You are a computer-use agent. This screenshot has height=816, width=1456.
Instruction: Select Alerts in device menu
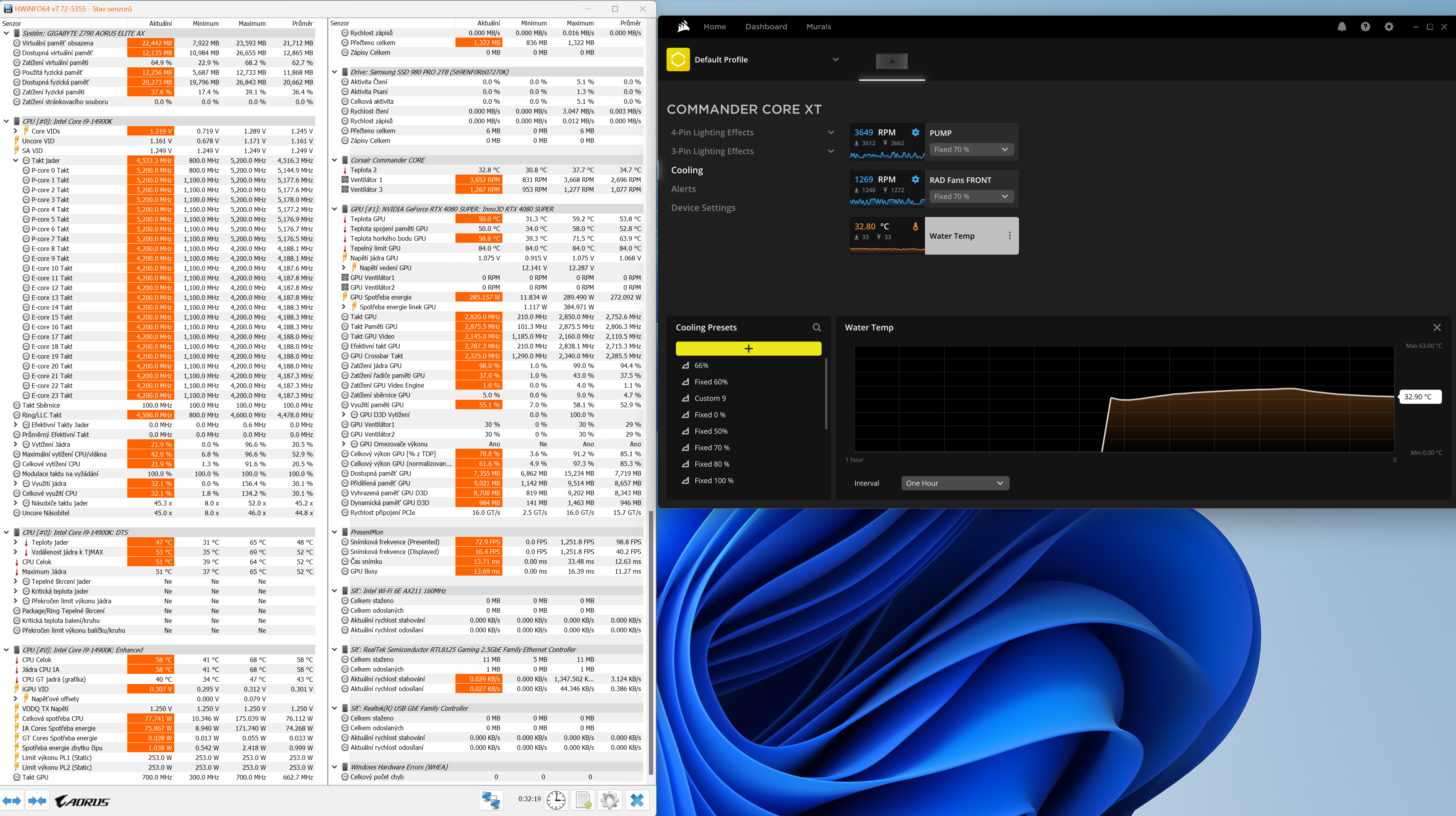pyautogui.click(x=683, y=189)
